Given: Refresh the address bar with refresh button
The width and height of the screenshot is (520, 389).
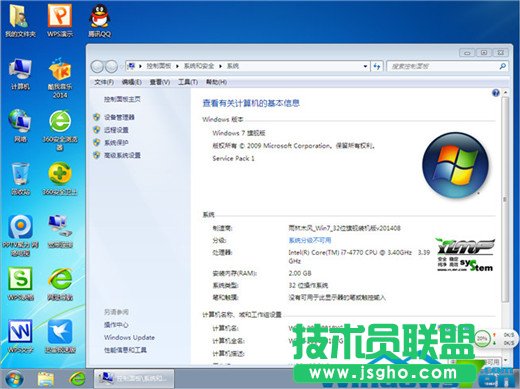Looking at the screenshot, I should pos(377,66).
